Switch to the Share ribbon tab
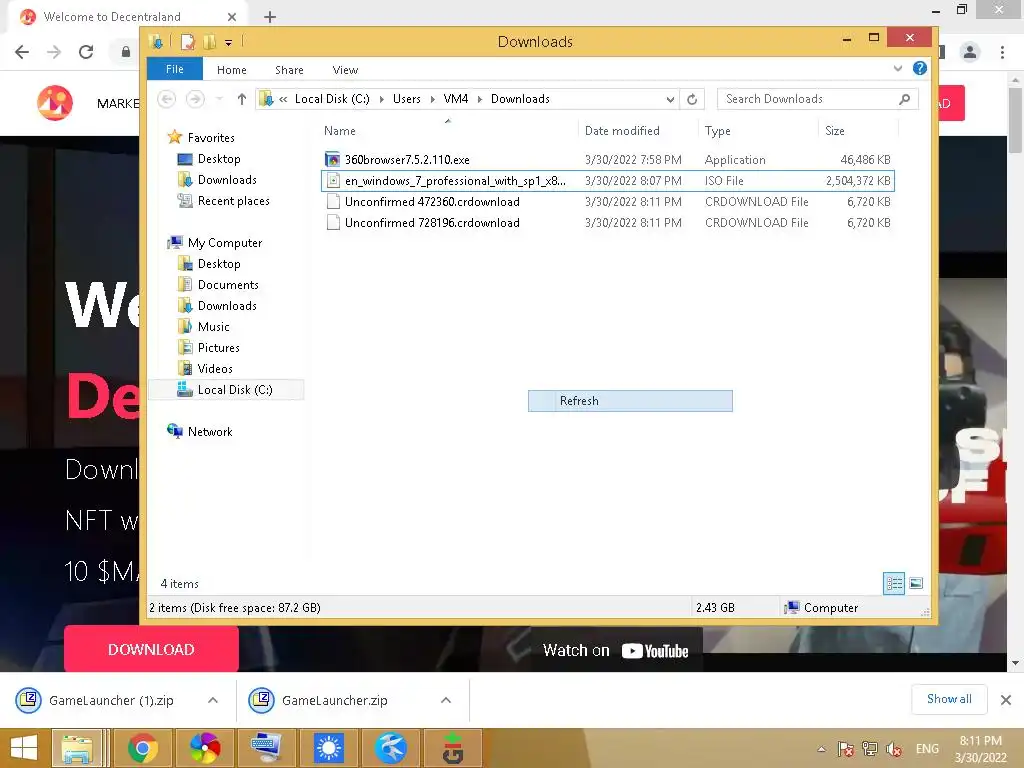 point(289,70)
